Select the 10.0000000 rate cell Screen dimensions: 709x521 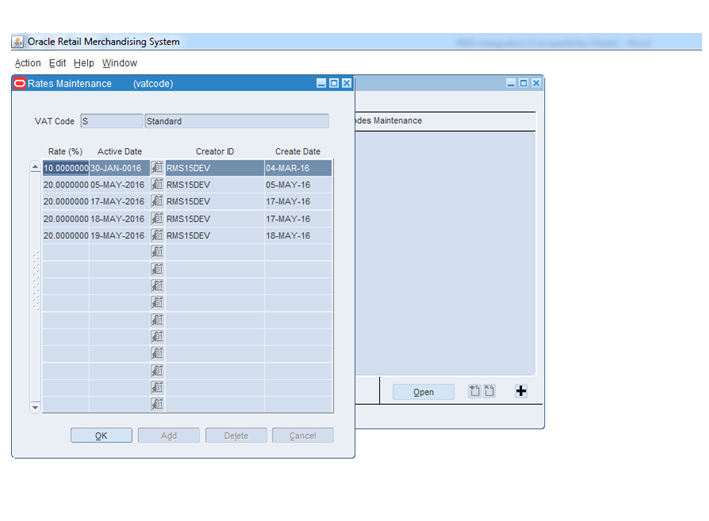coord(66,168)
